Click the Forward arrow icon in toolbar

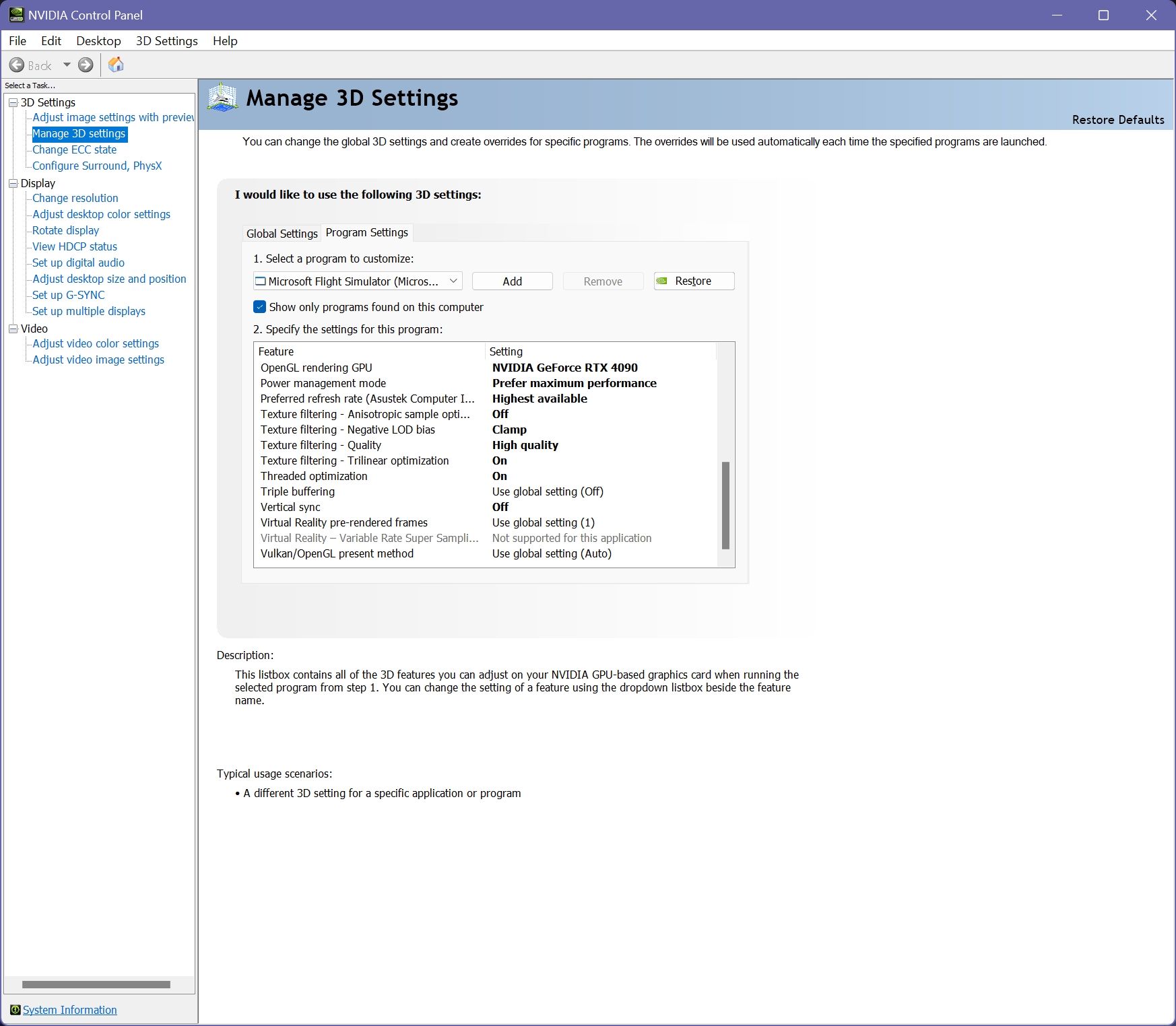86,65
